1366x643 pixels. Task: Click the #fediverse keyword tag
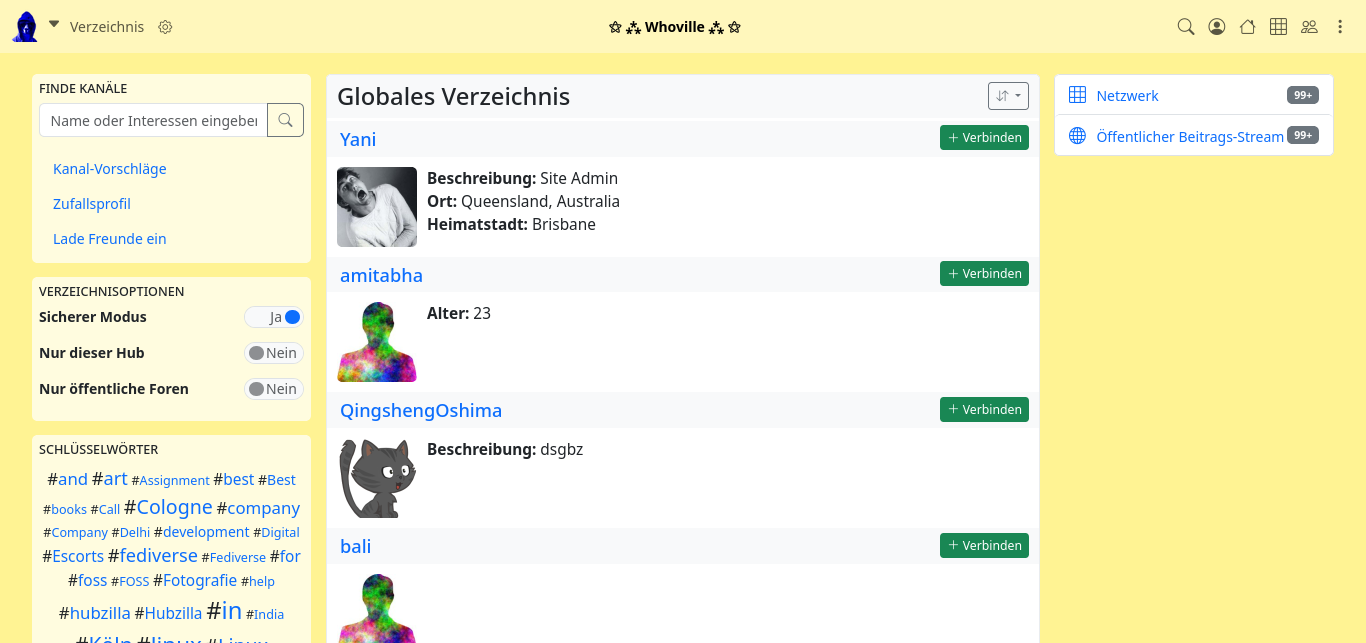click(153, 556)
